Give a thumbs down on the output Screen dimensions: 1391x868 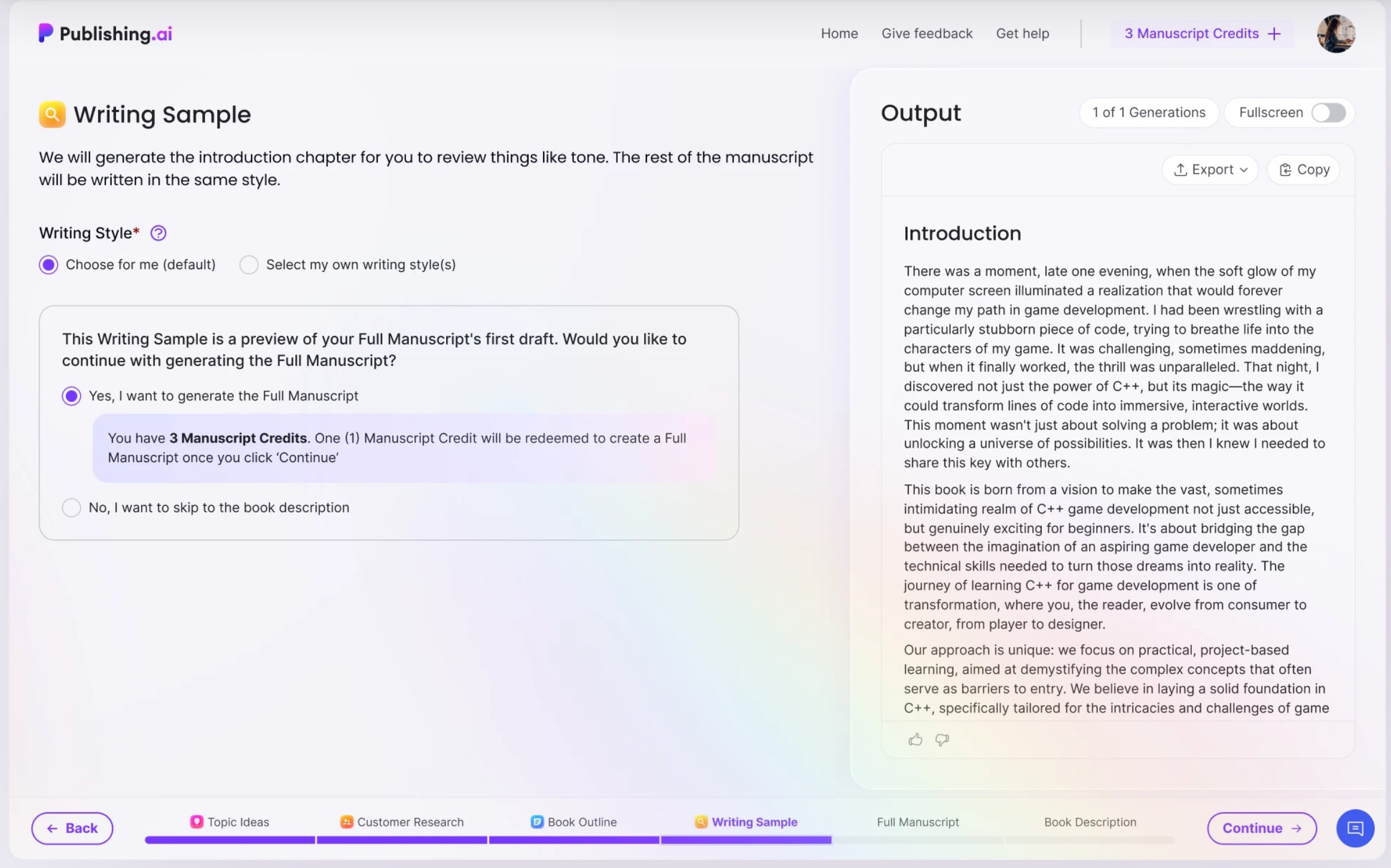click(942, 740)
